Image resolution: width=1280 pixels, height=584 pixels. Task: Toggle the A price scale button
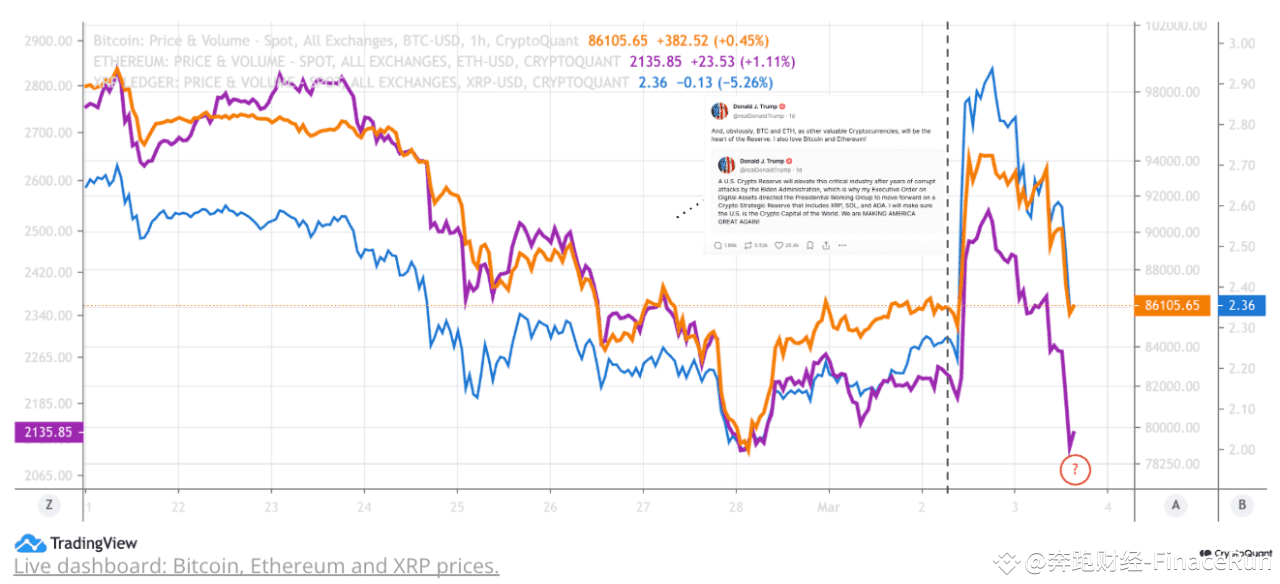1176,505
